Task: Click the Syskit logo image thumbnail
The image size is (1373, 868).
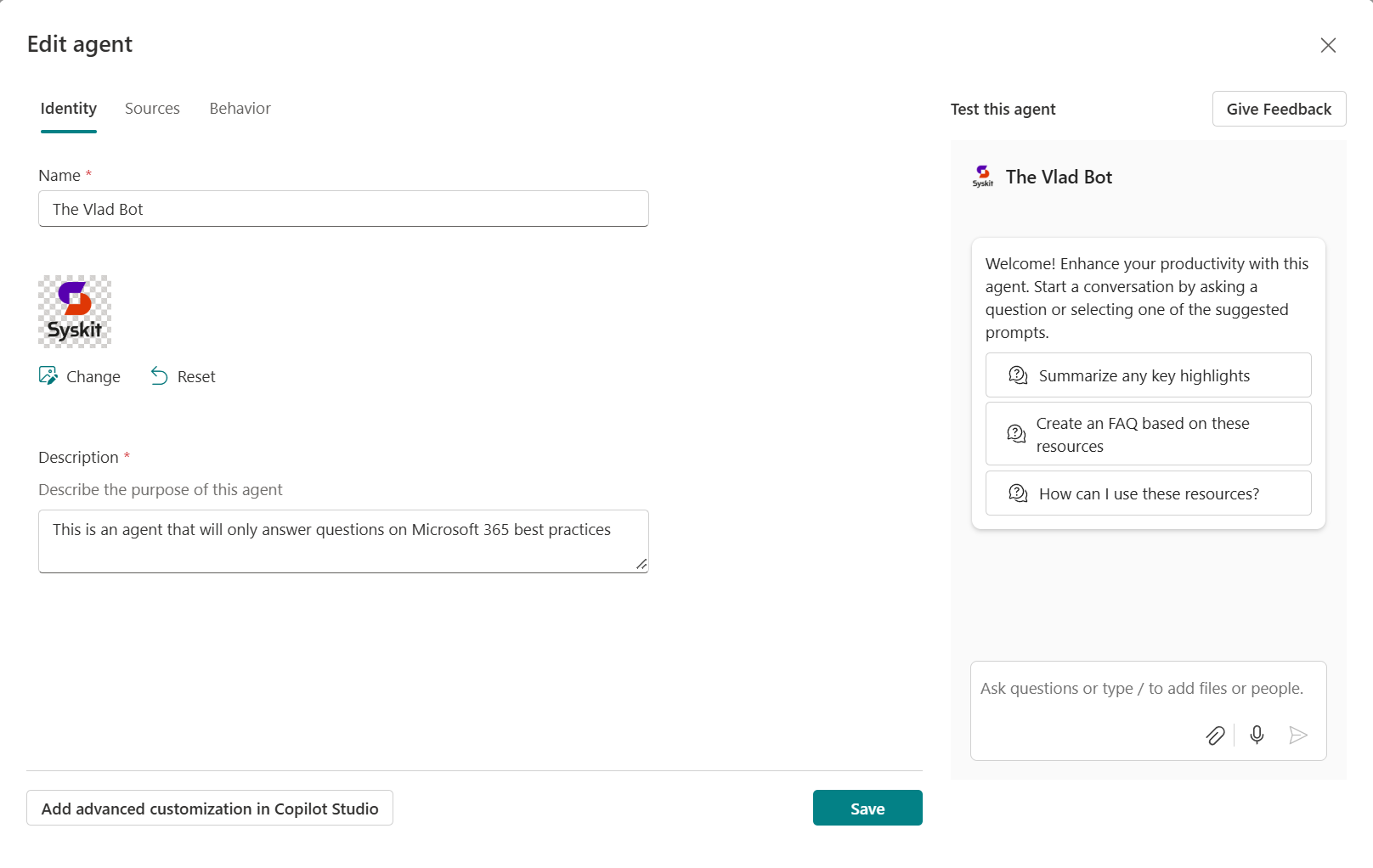Action: pos(74,311)
